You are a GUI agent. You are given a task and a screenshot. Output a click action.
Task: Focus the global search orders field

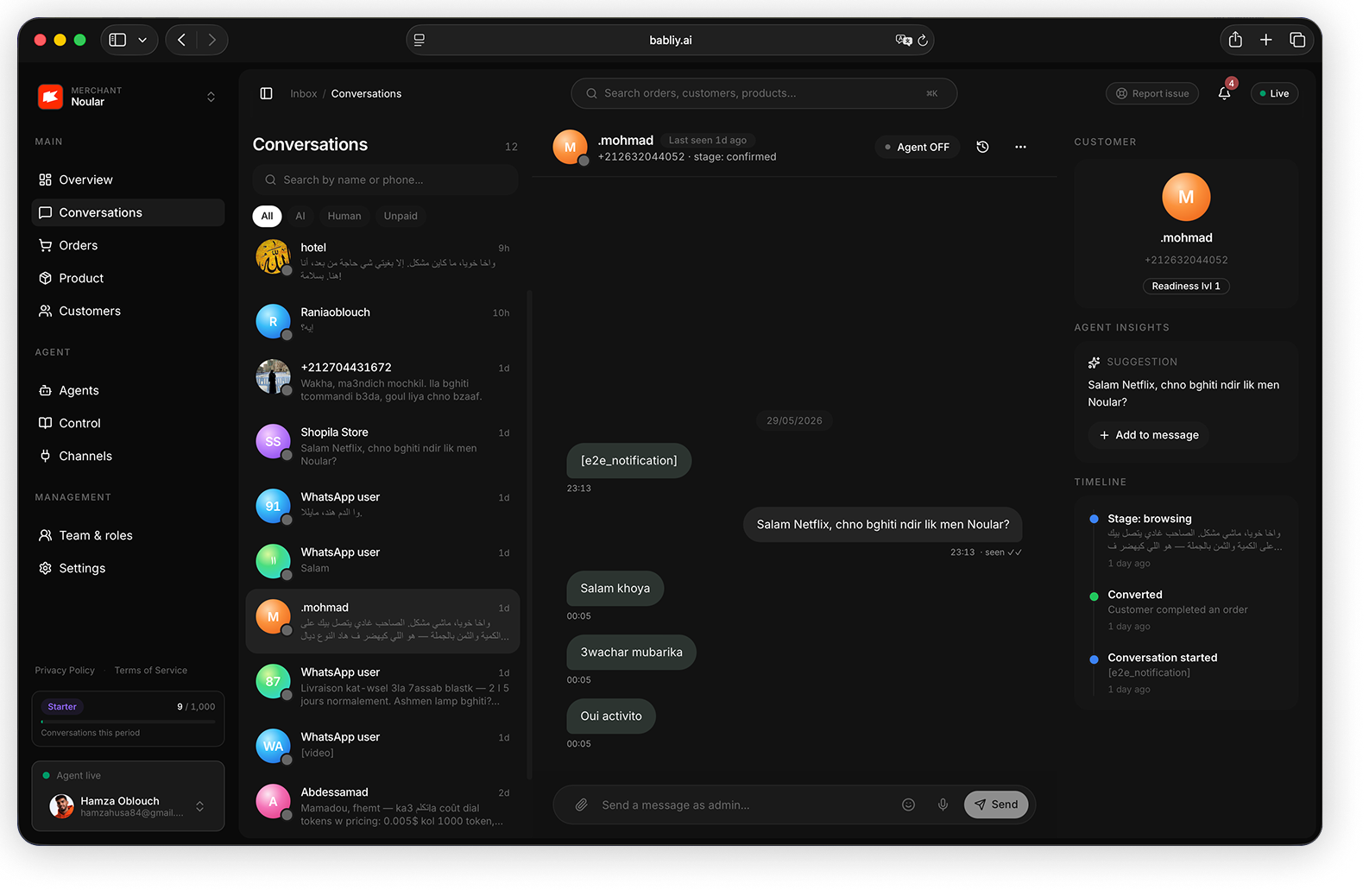pos(764,93)
